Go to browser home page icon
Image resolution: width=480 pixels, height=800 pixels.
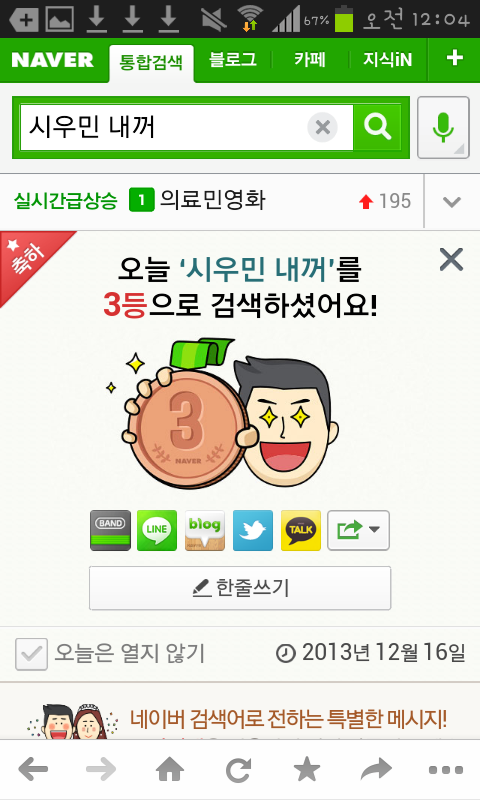(x=170, y=769)
